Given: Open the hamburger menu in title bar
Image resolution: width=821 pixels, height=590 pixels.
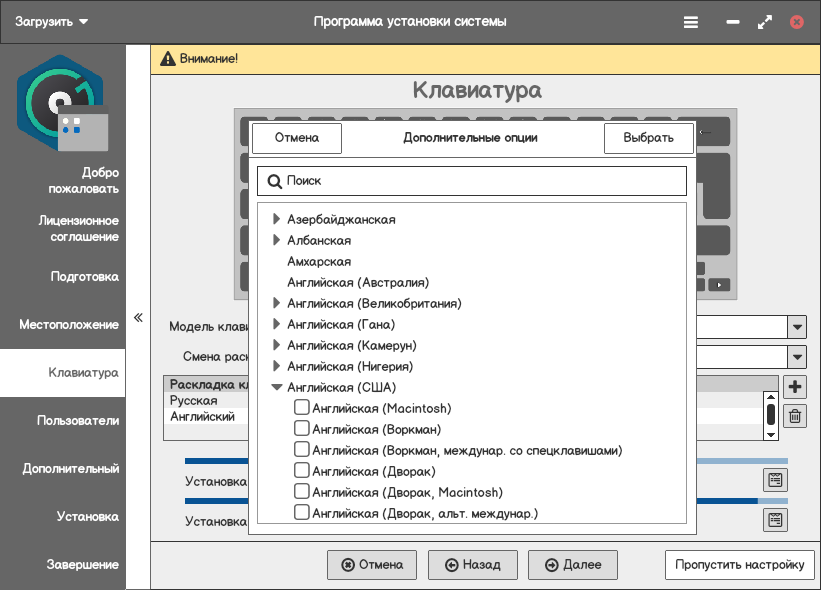Looking at the screenshot, I should [x=691, y=21].
